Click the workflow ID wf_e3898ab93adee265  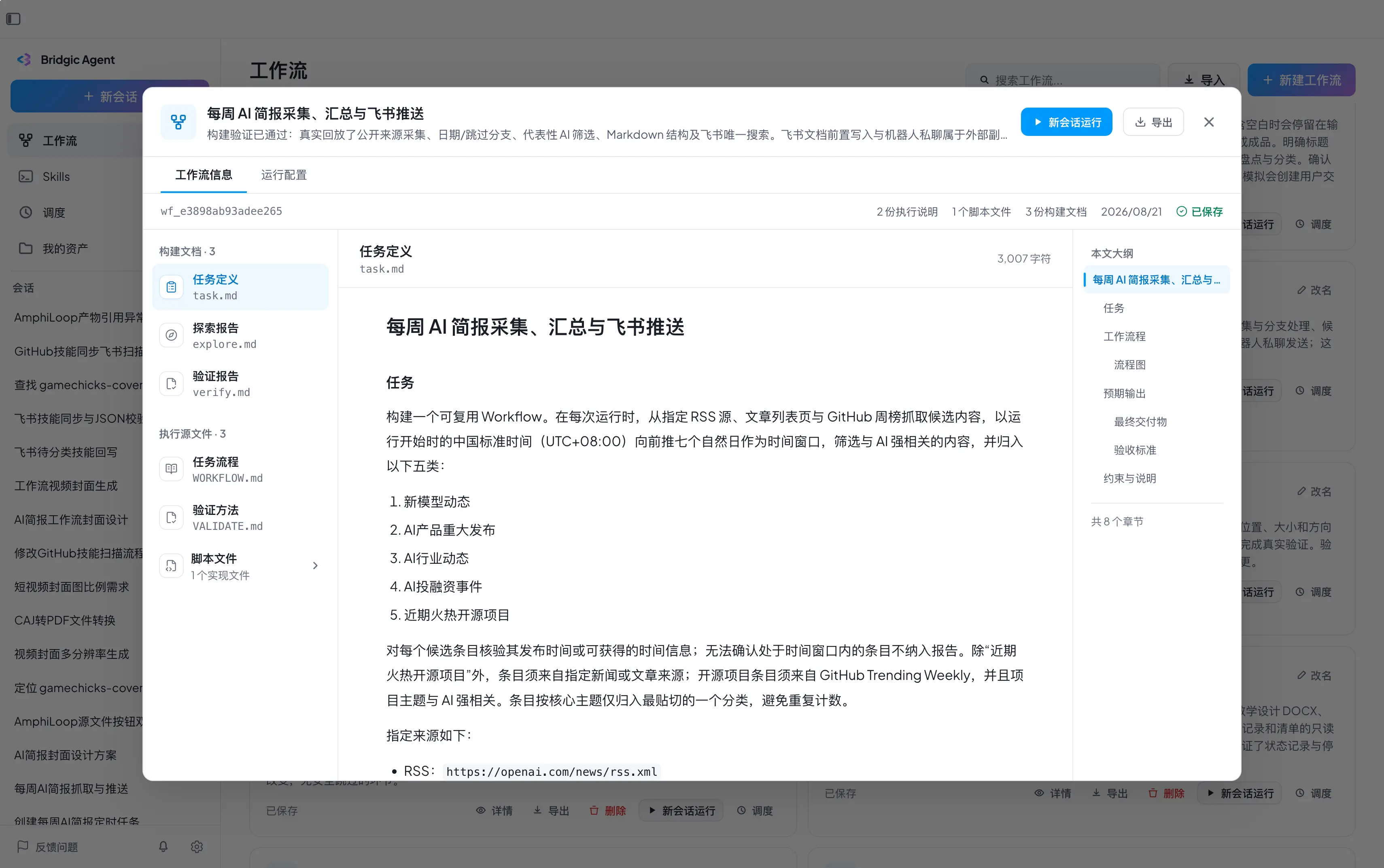(x=221, y=211)
